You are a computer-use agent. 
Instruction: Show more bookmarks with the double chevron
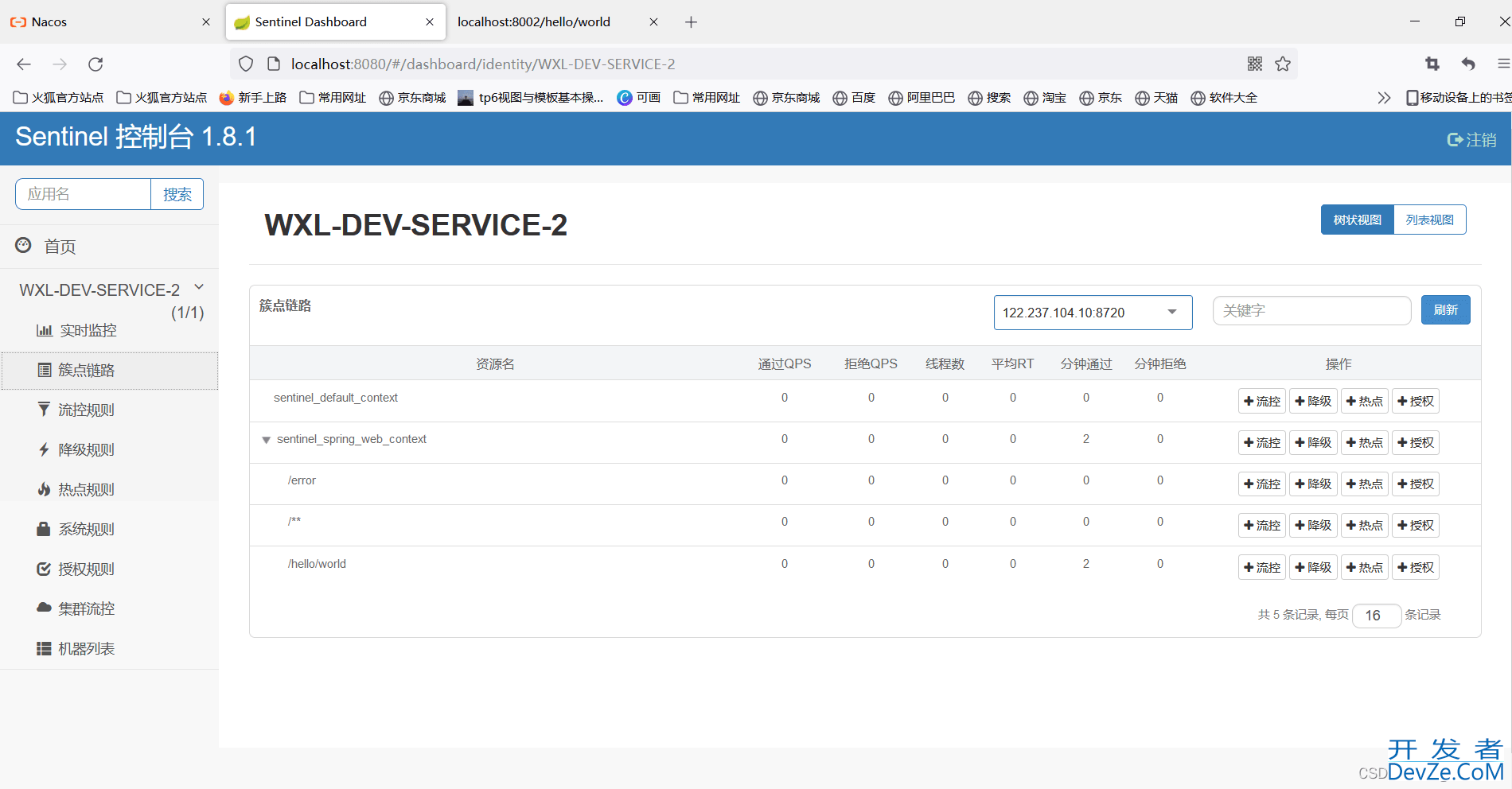coord(1384,98)
